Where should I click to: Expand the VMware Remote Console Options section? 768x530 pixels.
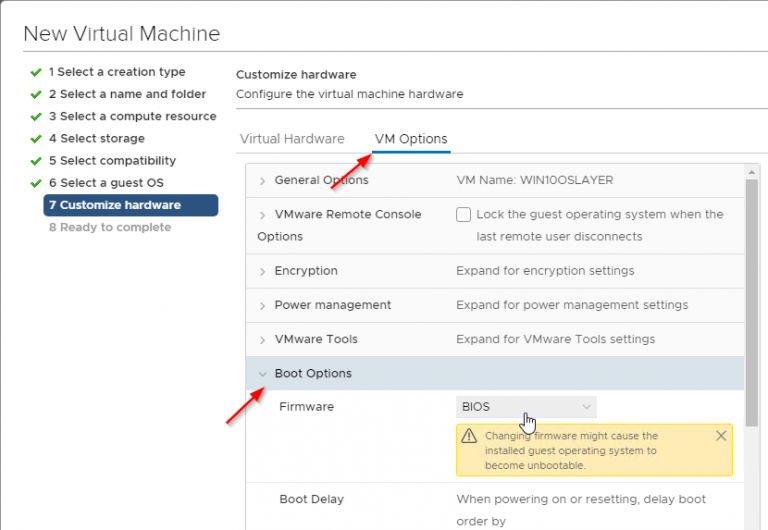(x=262, y=215)
